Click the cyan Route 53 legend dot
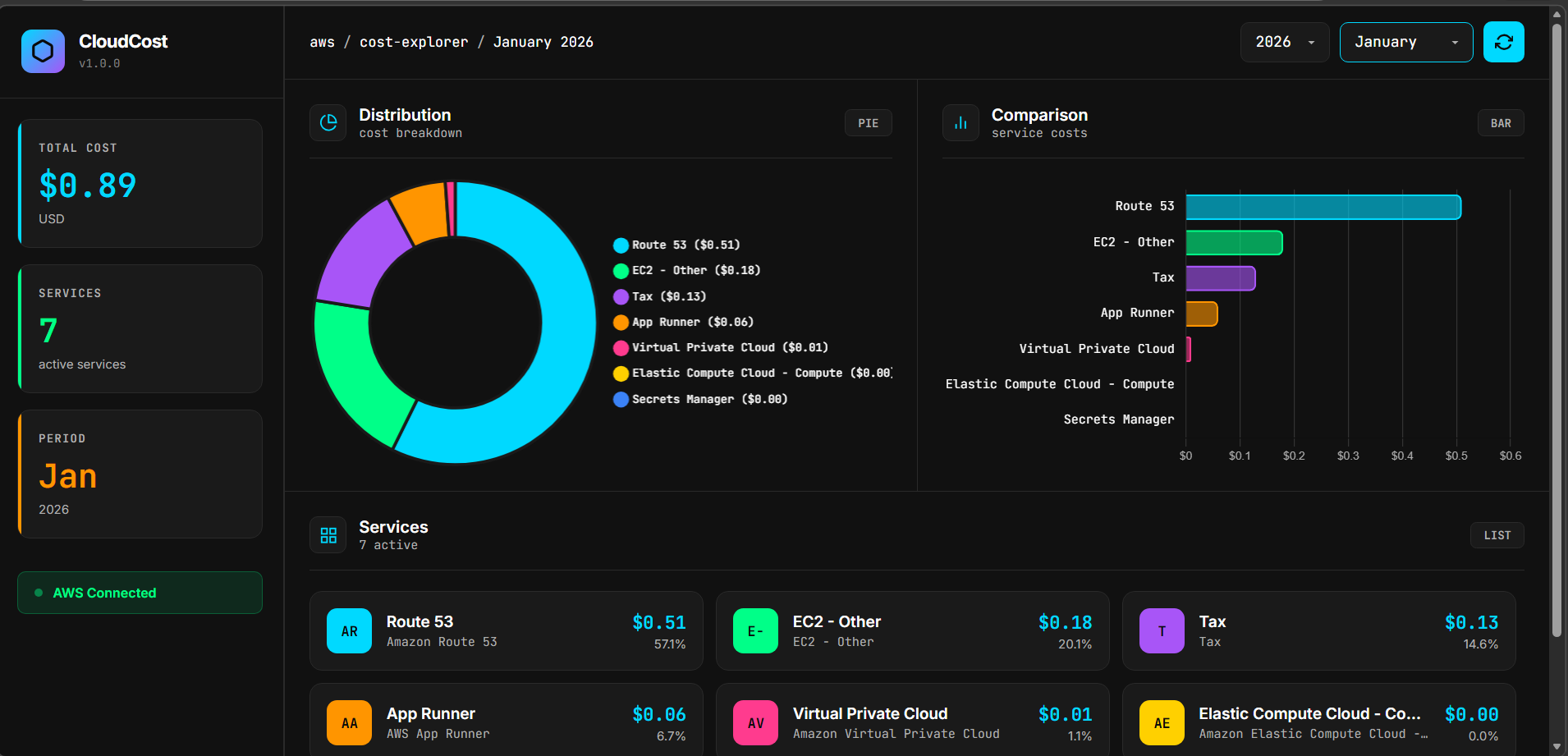Viewport: 1568px width, 756px height. [620, 245]
